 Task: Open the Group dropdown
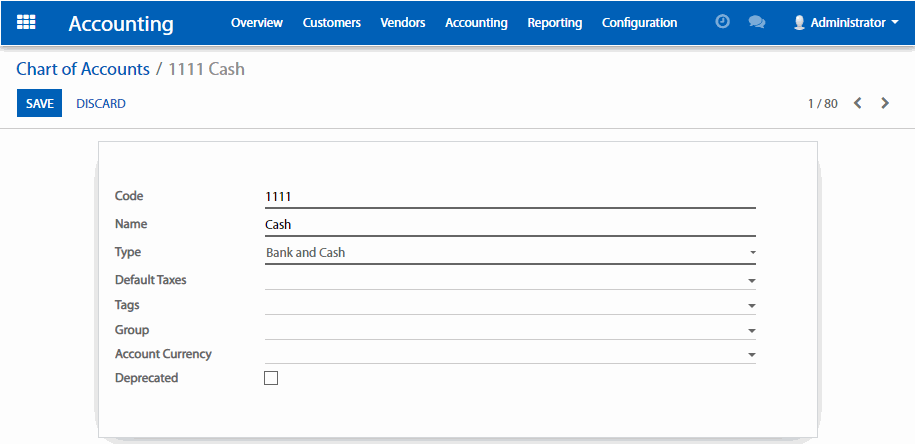coord(752,330)
